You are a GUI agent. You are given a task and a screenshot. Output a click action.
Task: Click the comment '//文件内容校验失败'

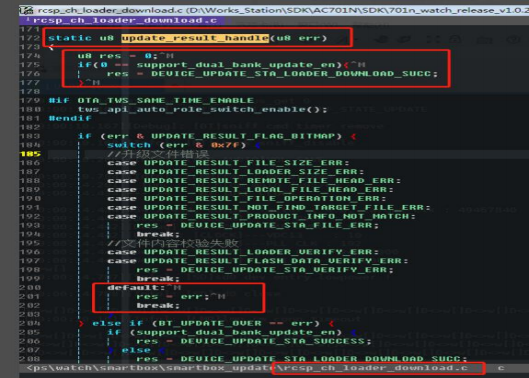(x=173, y=243)
